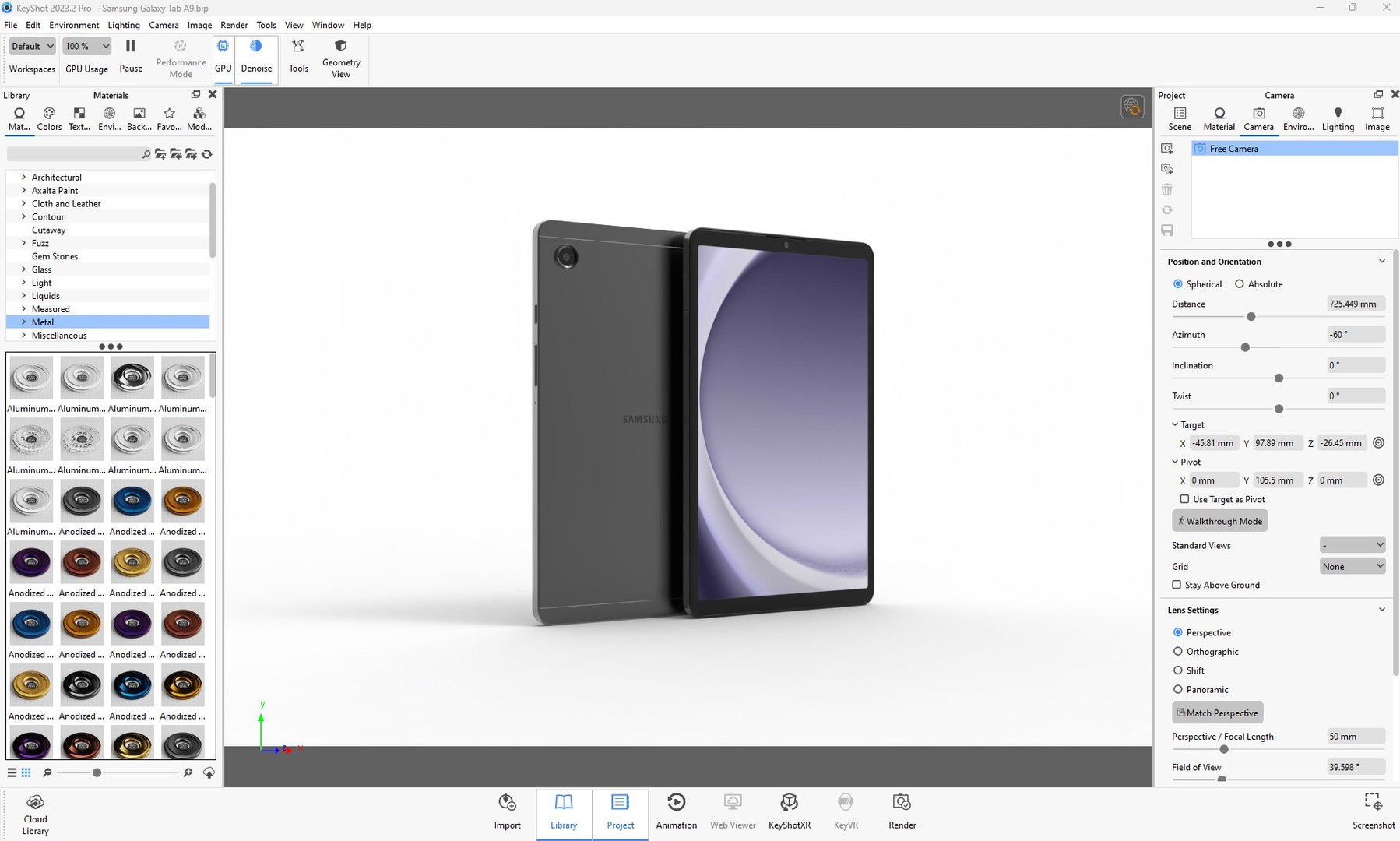The height and width of the screenshot is (841, 1400).
Task: Open Geometry View
Action: tap(341, 58)
